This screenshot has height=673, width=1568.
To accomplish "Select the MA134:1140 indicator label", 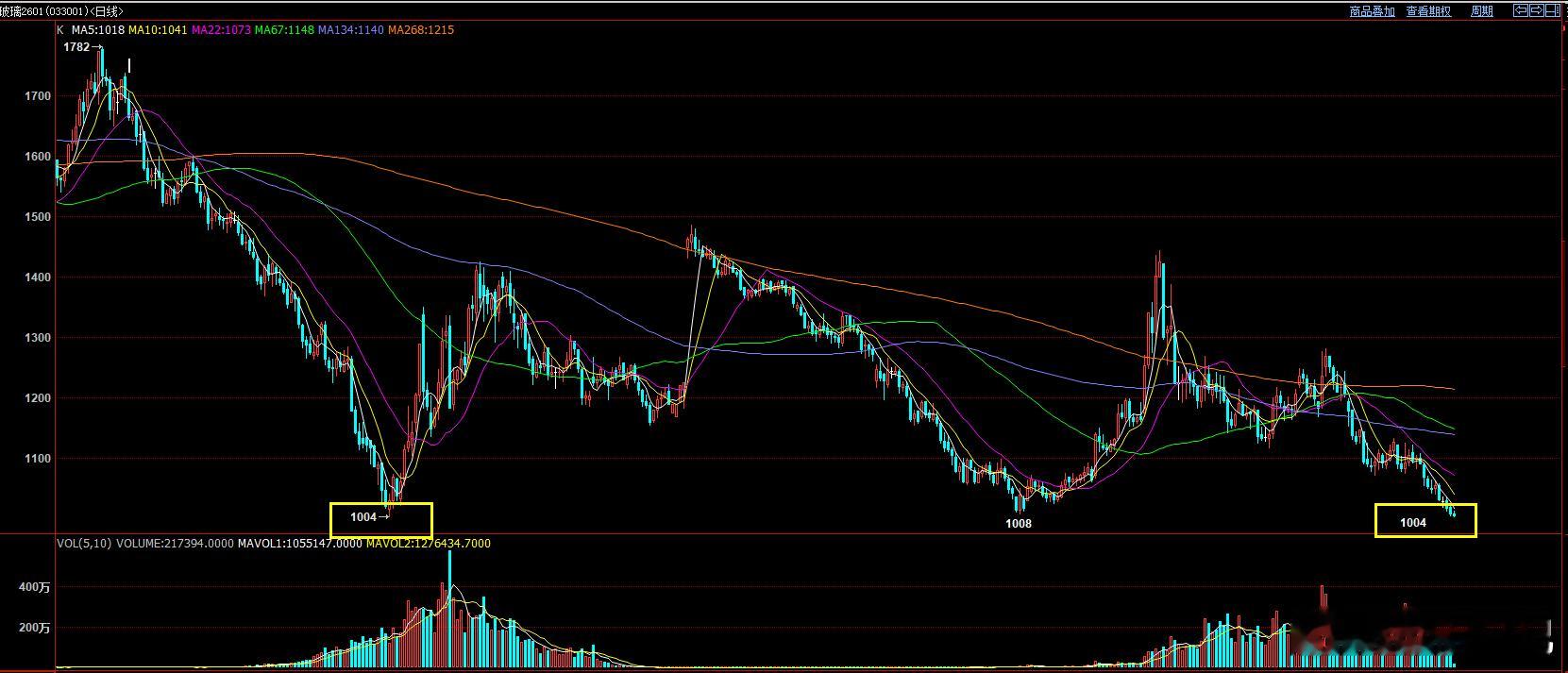I will [x=350, y=30].
